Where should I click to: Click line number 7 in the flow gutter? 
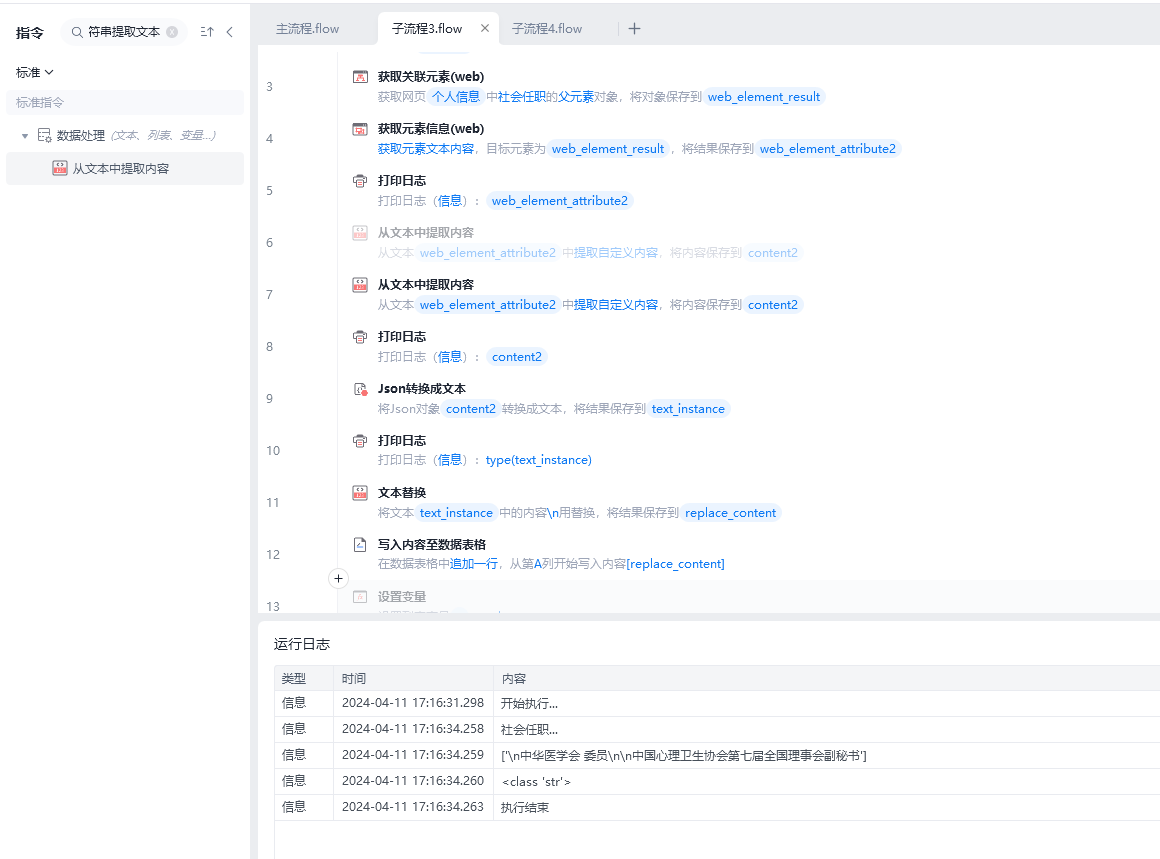click(x=269, y=294)
